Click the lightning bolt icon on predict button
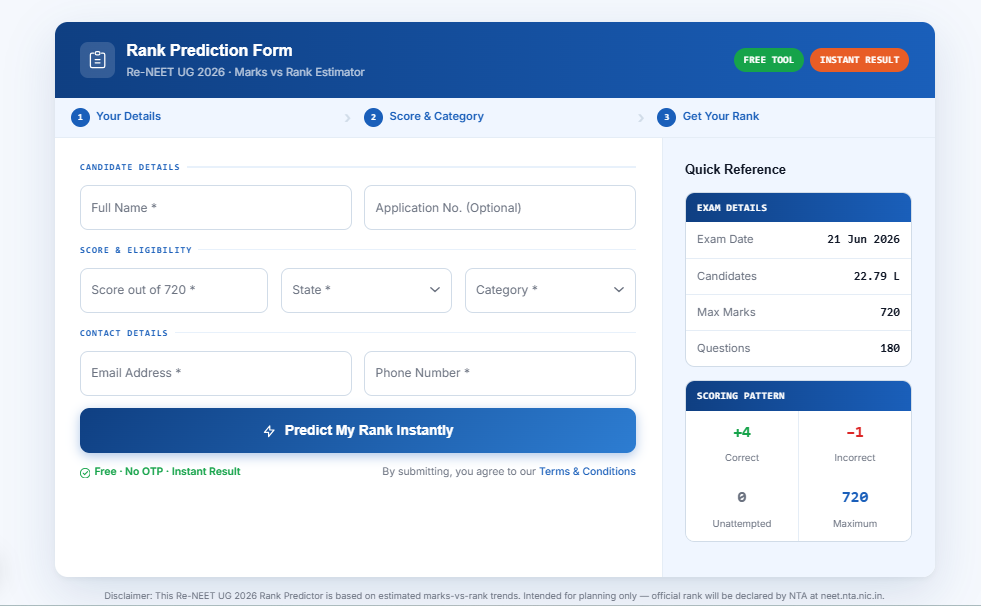Image resolution: width=981 pixels, height=606 pixels. coord(269,431)
